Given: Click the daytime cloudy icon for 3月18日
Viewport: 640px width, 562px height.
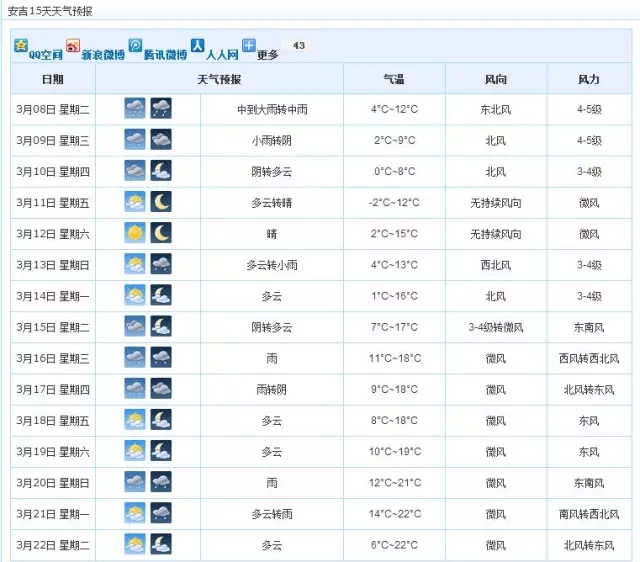Looking at the screenshot, I should tap(135, 420).
